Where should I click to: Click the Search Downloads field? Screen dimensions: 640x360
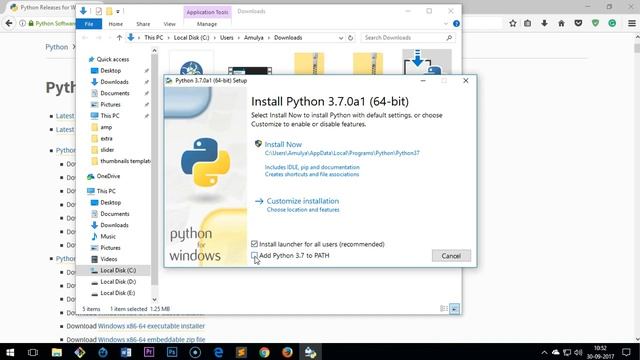408,38
